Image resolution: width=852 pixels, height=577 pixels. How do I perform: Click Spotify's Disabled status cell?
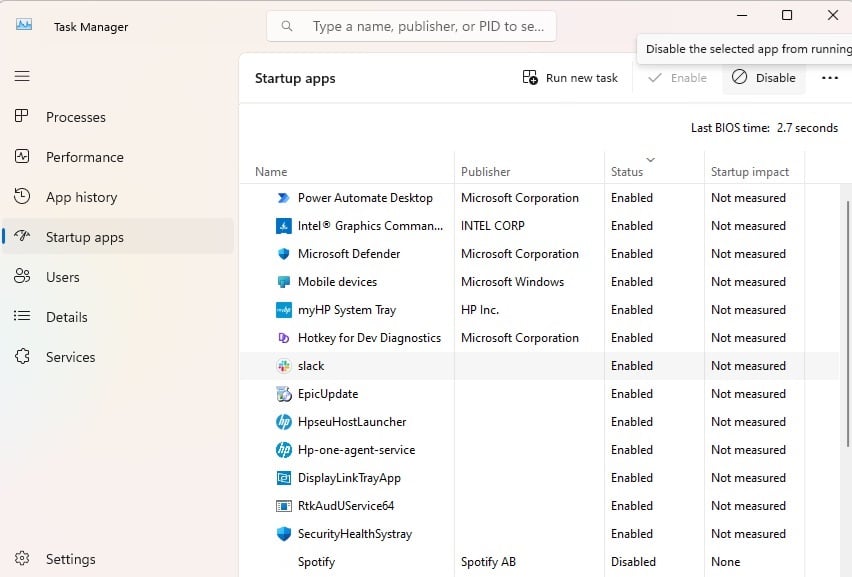point(633,562)
